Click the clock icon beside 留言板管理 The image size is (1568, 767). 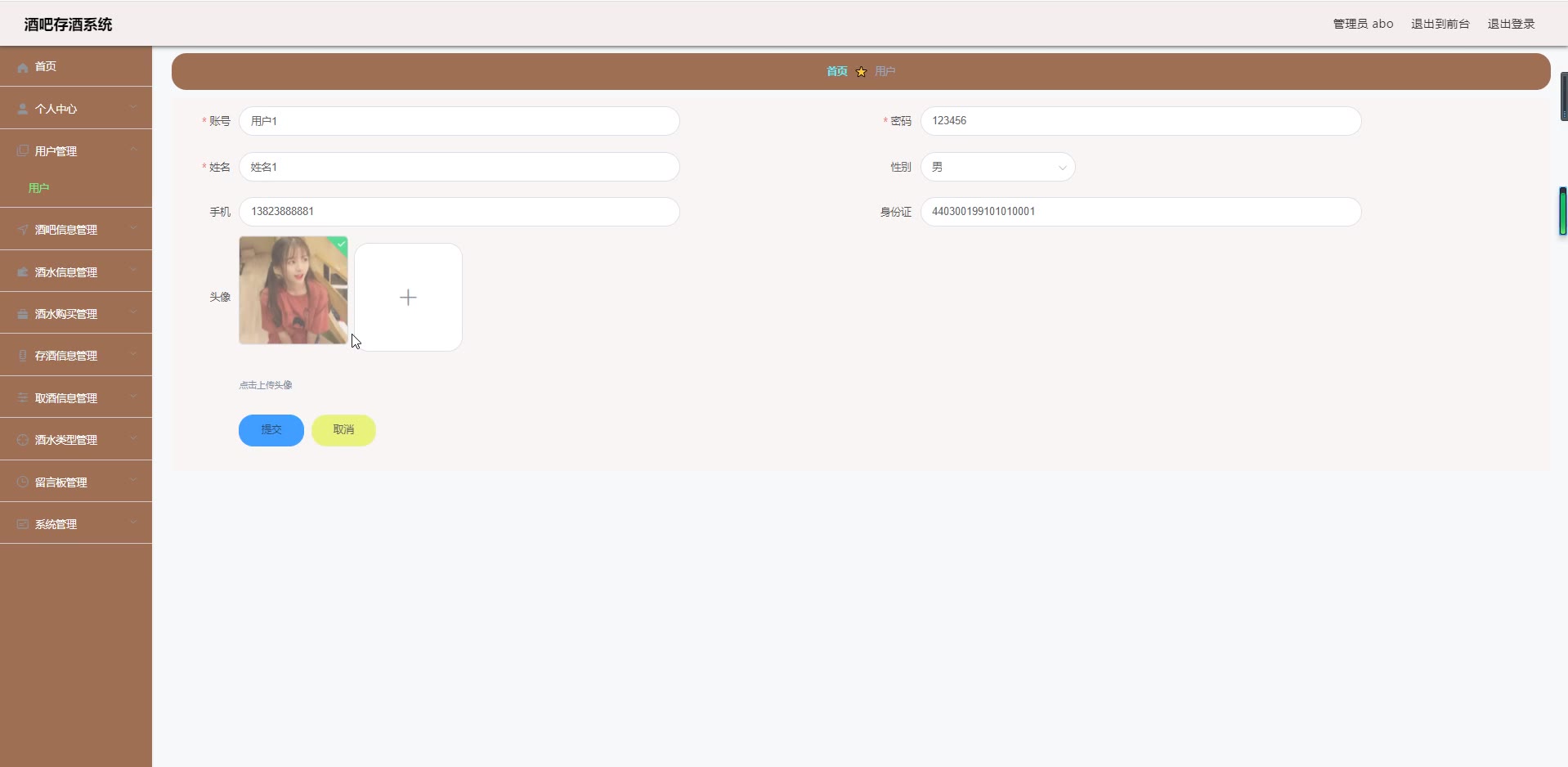(x=23, y=482)
